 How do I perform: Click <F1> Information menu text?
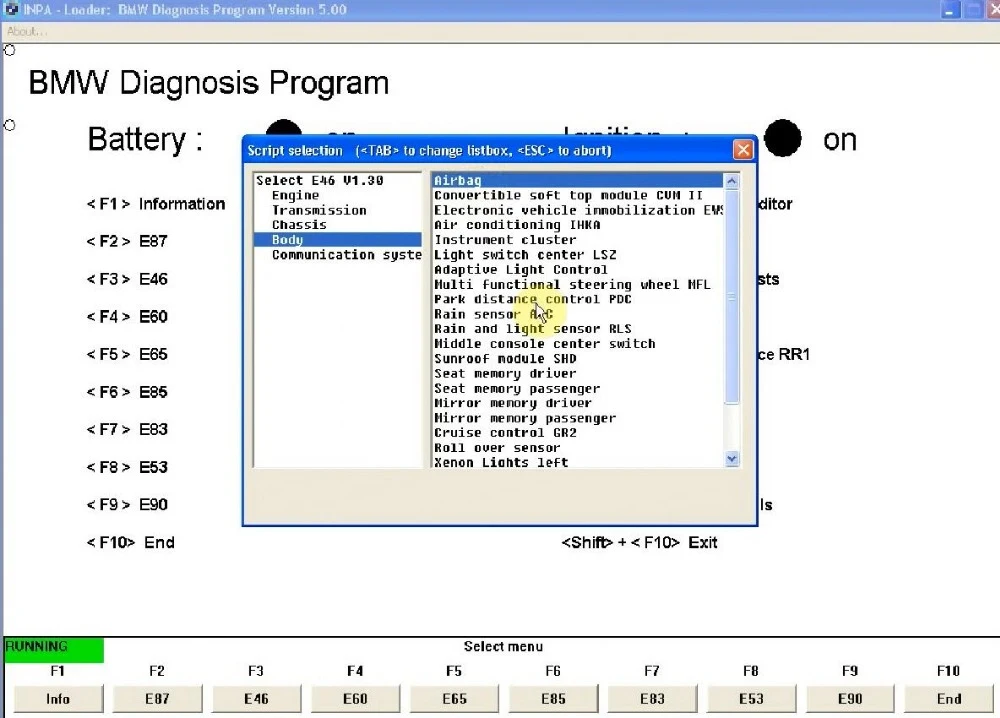156,204
